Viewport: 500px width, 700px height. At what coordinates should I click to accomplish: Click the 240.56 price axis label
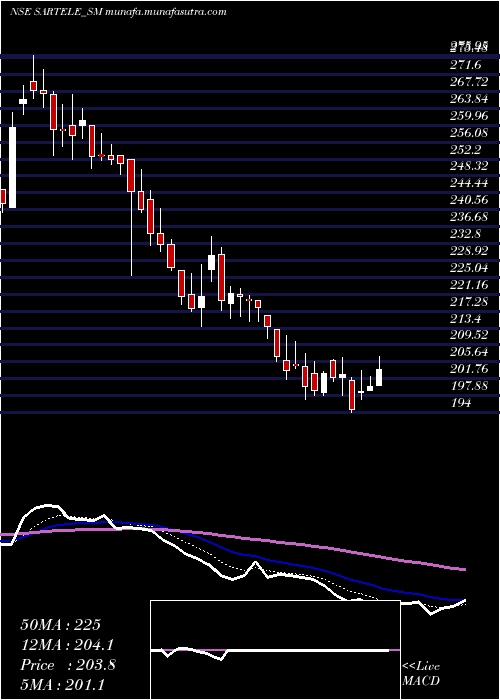pos(469,200)
